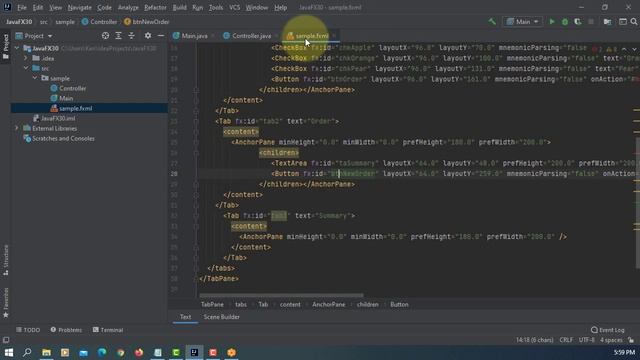Open Project Structure dialog icon
This screenshot has height=360, width=640.
[607, 22]
